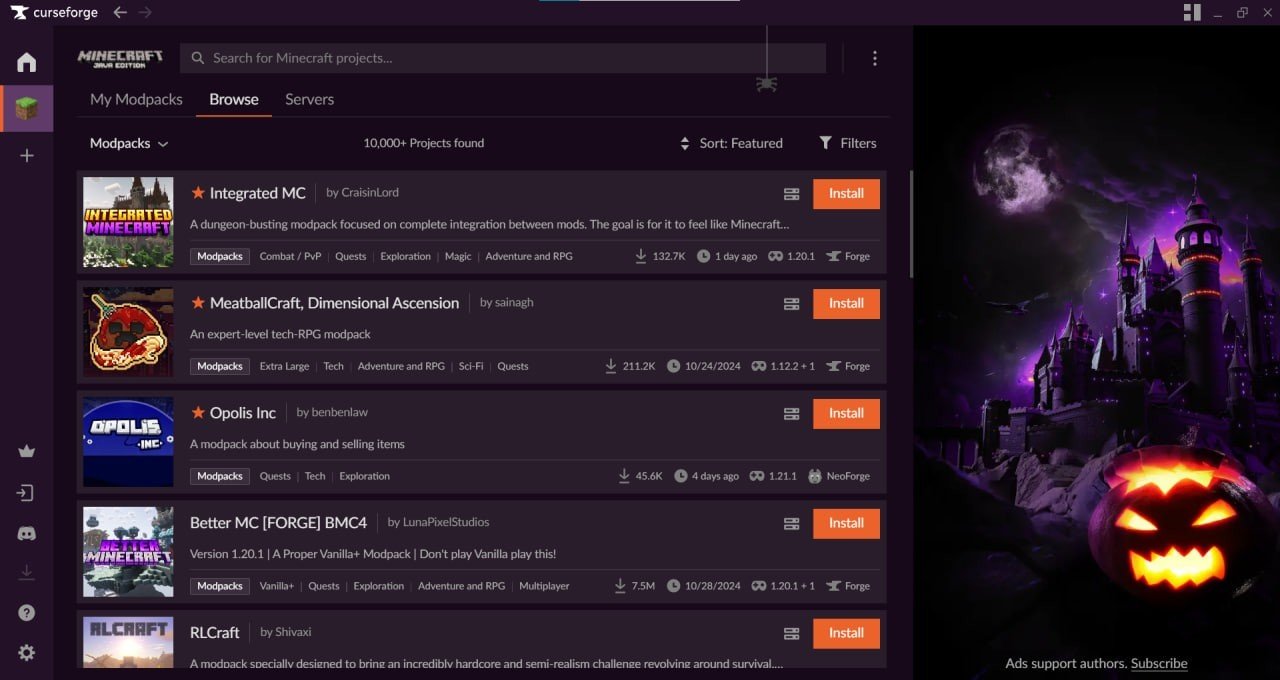Install MeatballCraft, Dimensional Ascension
Screen dimensions: 1280x680
(846, 304)
